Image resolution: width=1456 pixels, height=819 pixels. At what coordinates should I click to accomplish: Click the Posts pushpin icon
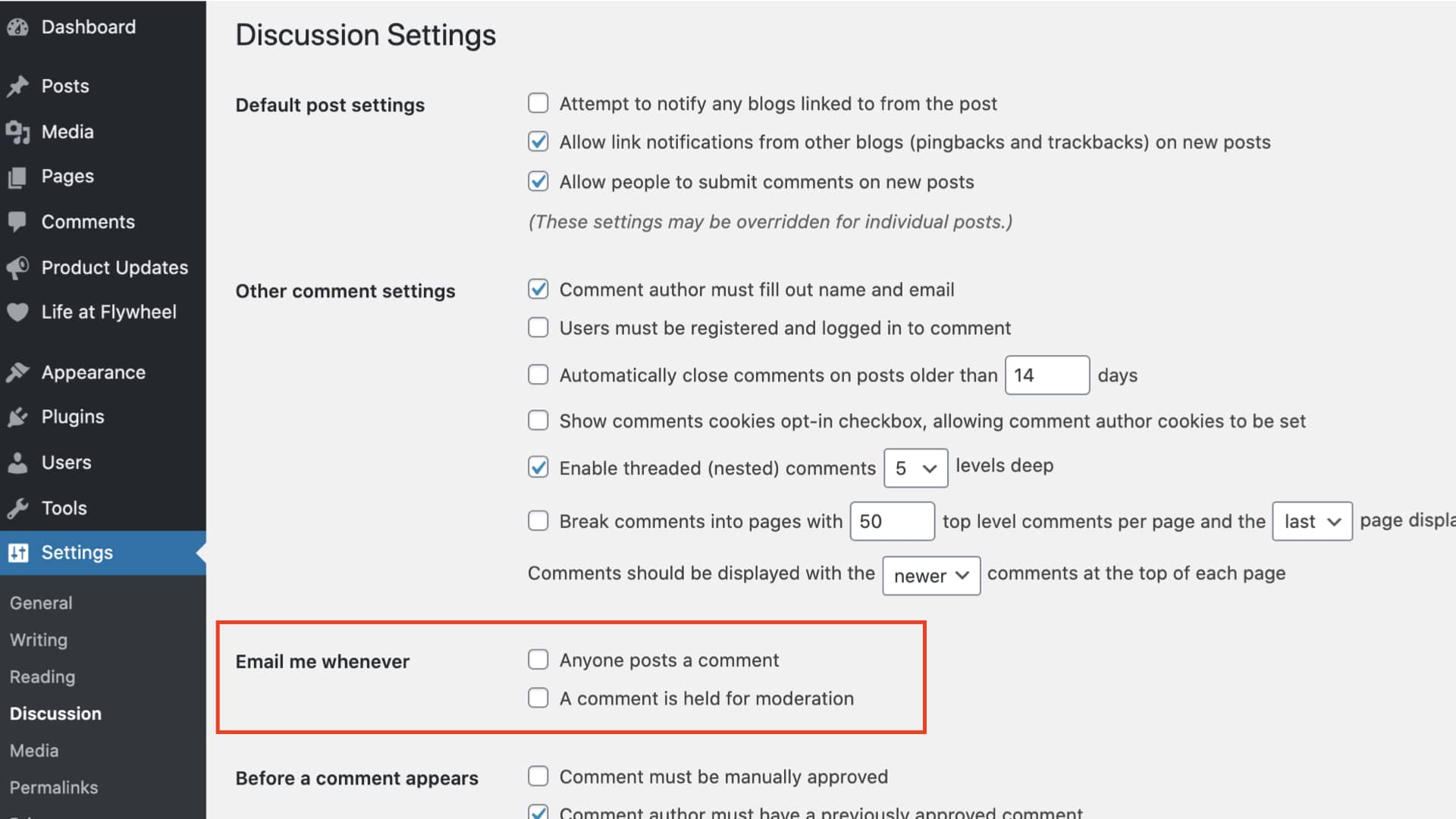point(17,86)
